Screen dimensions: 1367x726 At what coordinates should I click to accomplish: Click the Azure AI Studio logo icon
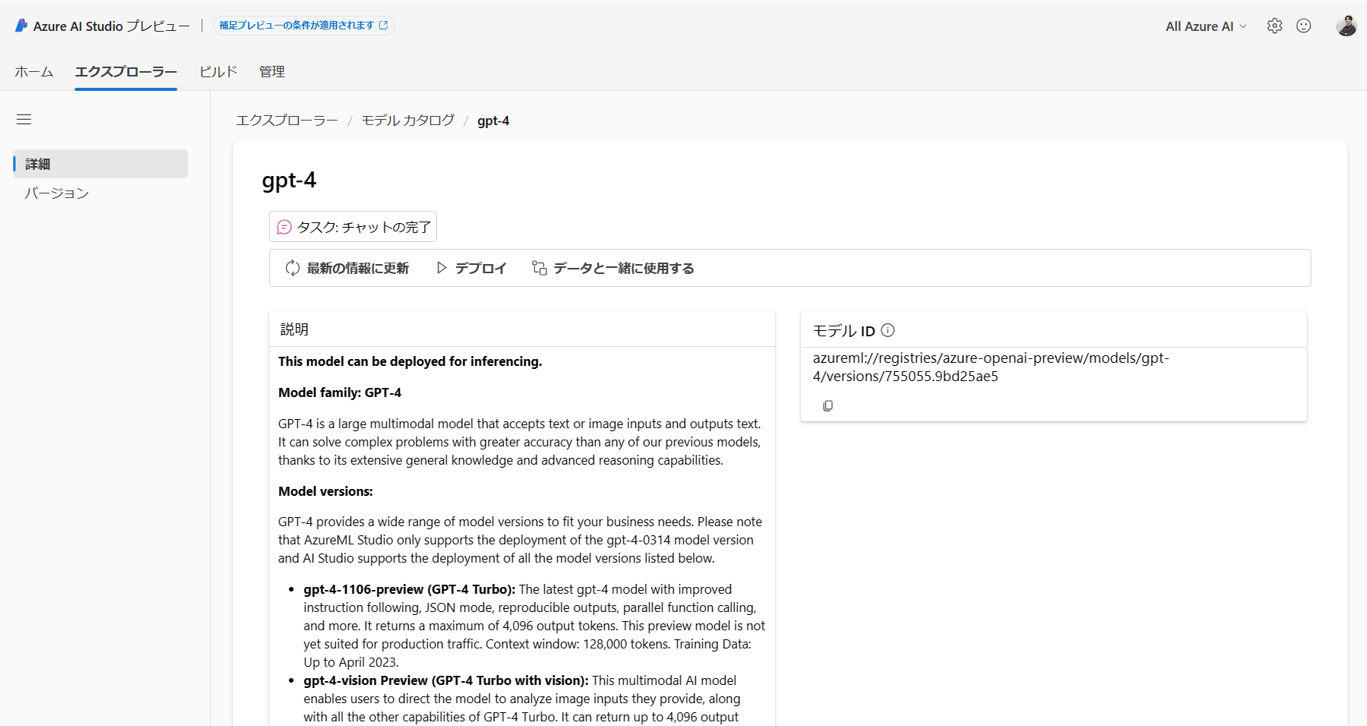click(x=21, y=26)
